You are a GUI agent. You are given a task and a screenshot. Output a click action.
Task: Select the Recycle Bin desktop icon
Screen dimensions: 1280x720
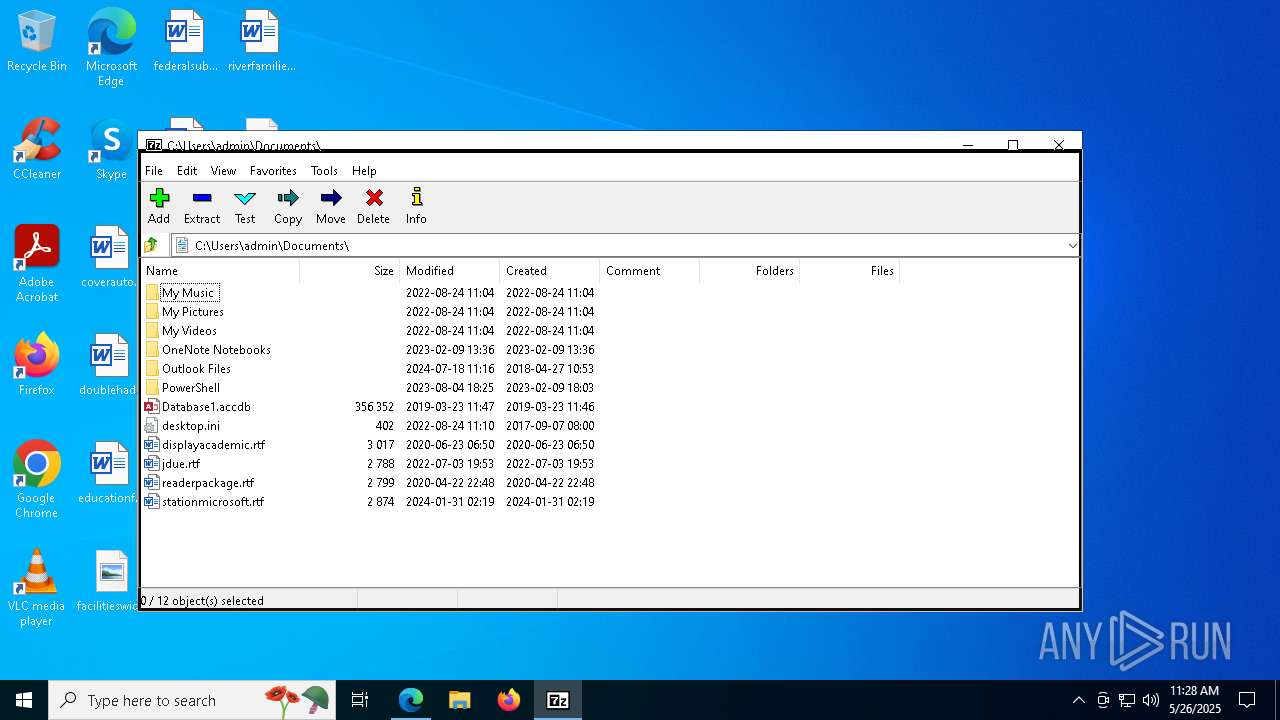[x=37, y=42]
